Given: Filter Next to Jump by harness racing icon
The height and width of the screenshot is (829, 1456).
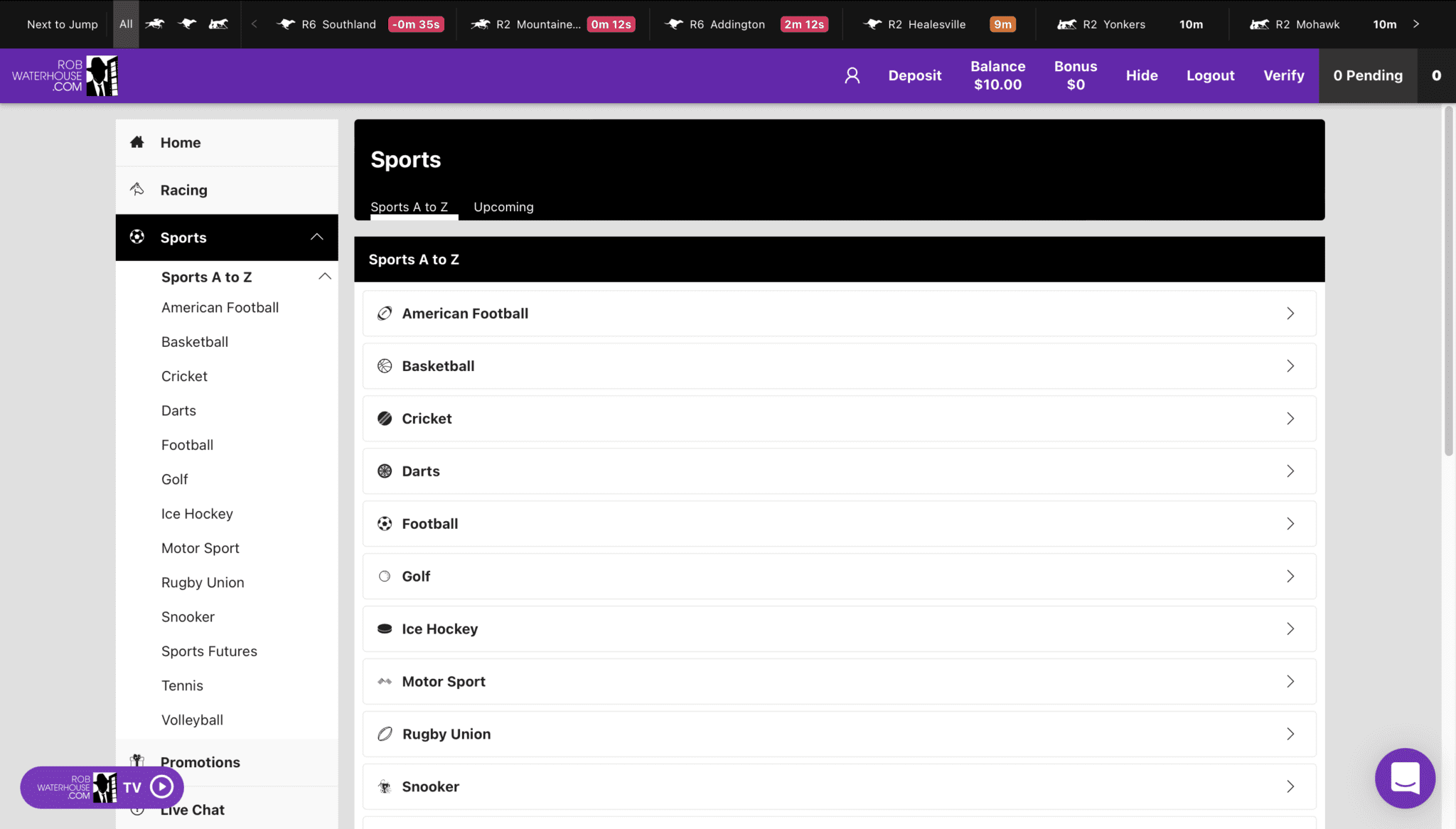Looking at the screenshot, I should click(x=219, y=24).
